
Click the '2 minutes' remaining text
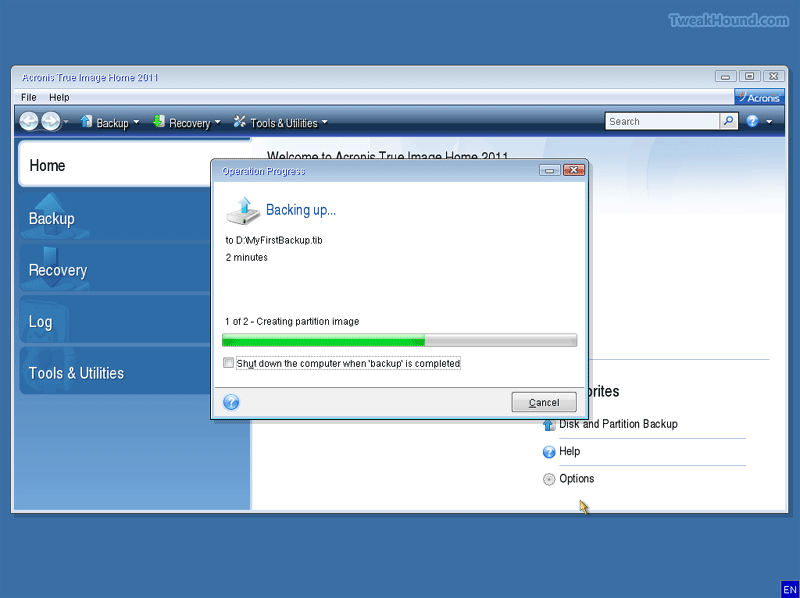pyautogui.click(x=246, y=257)
